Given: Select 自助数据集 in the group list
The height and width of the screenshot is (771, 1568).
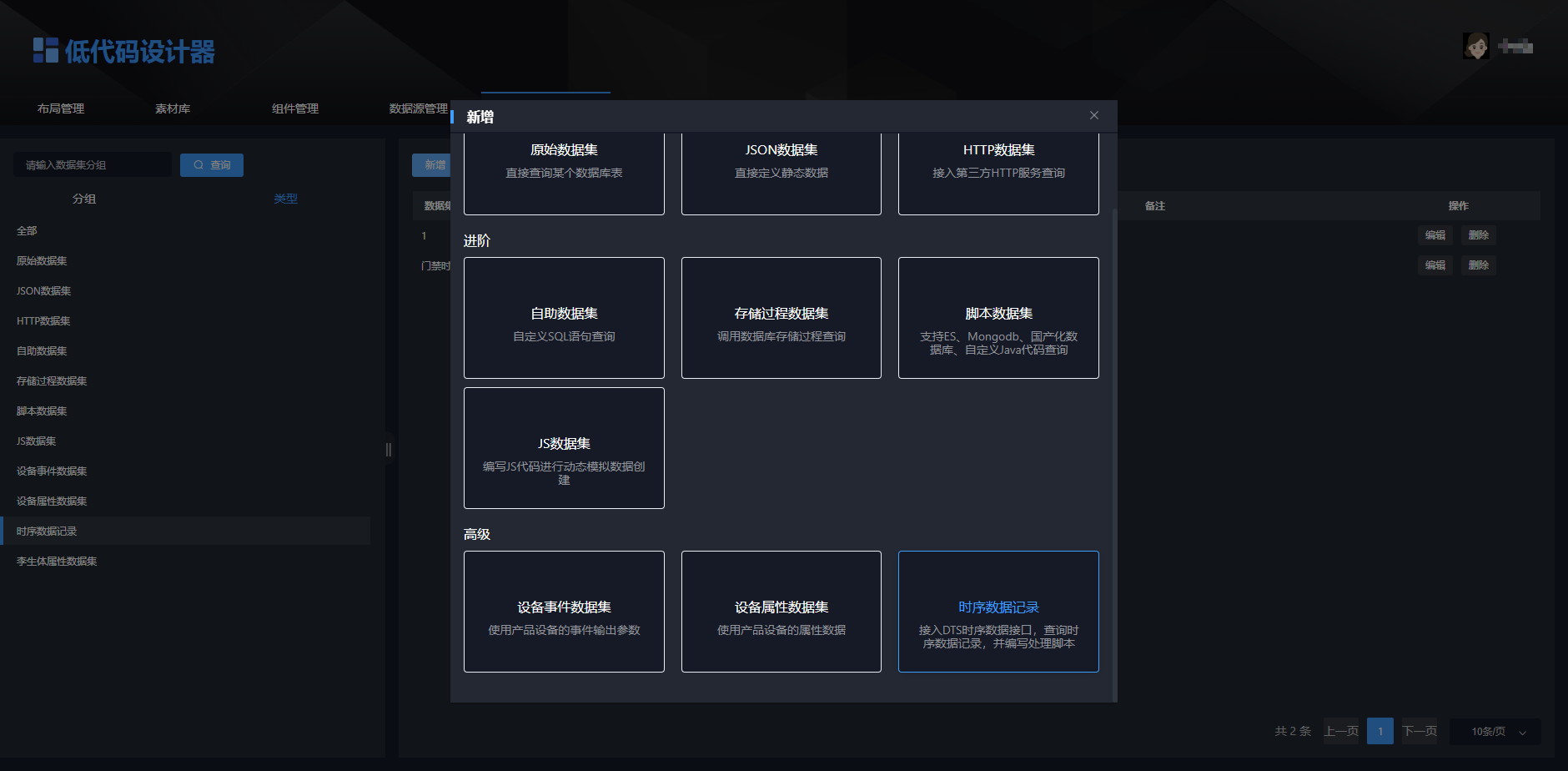Looking at the screenshot, I should click(x=185, y=350).
